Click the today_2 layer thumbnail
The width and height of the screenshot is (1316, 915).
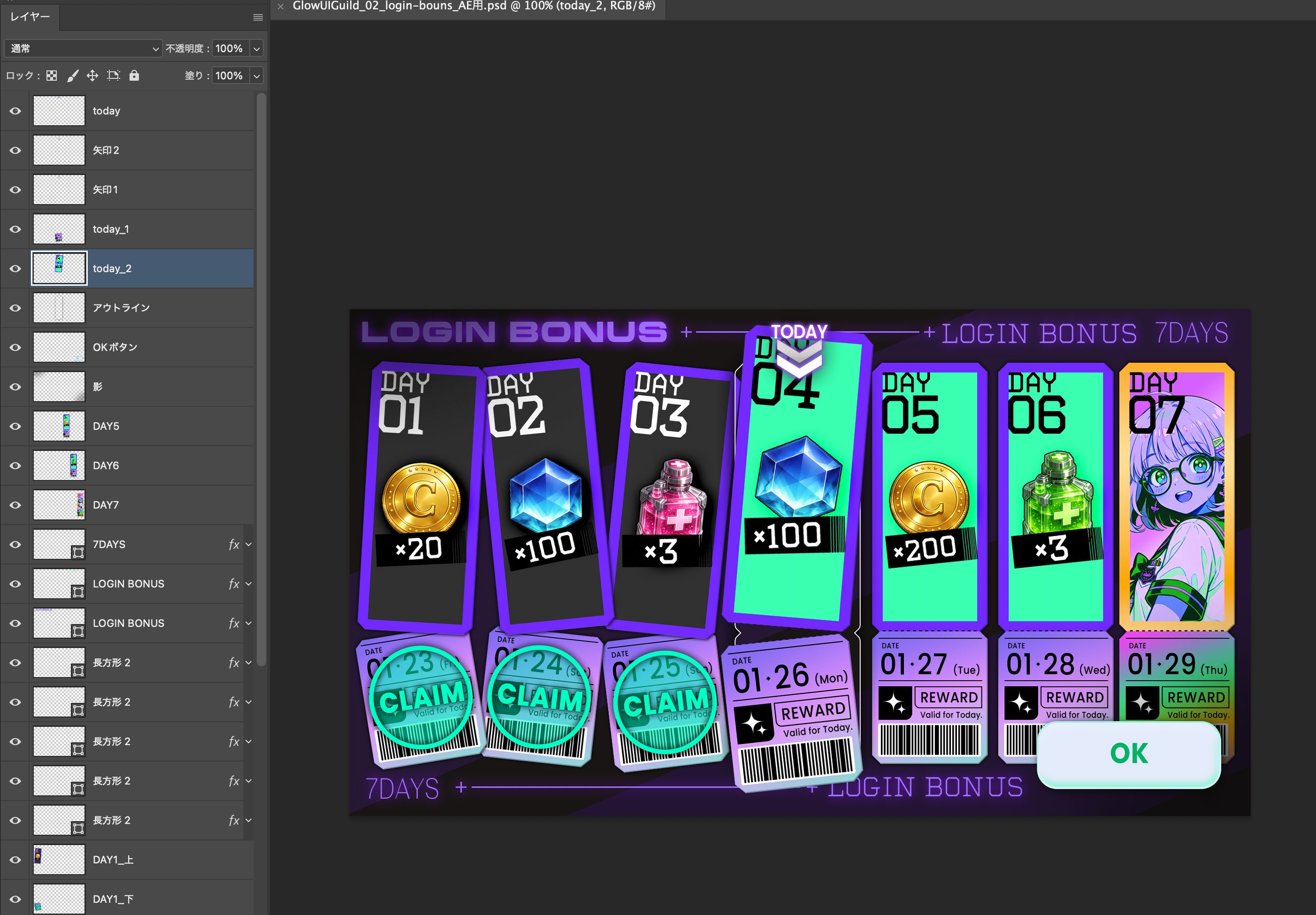59,268
